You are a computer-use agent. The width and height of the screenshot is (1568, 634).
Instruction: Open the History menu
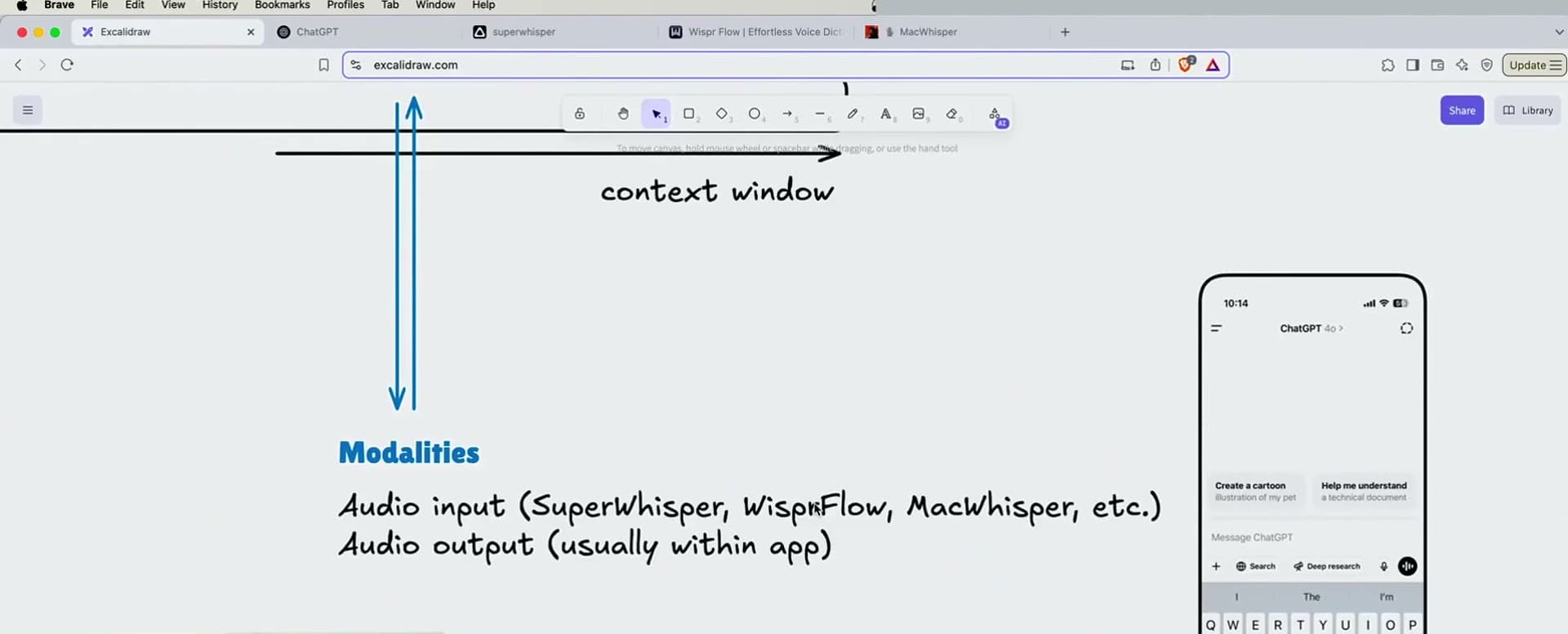(220, 5)
